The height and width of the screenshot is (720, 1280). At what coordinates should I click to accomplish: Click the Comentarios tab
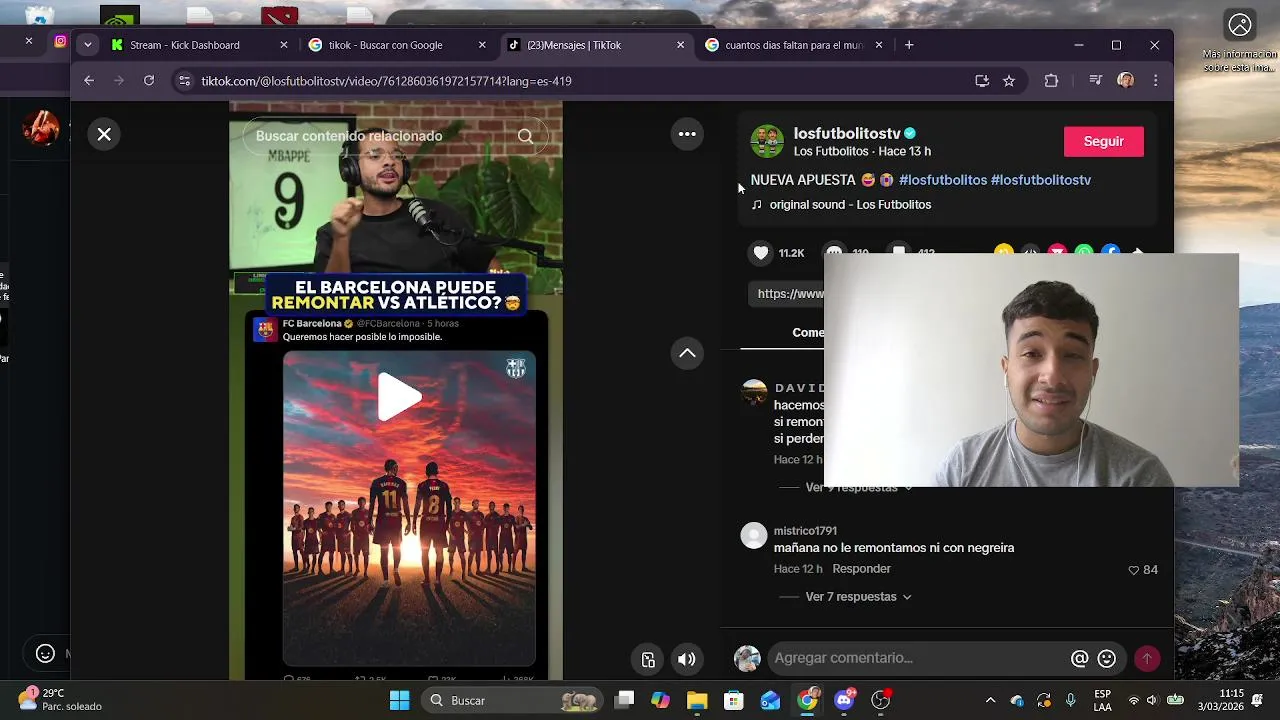point(808,333)
